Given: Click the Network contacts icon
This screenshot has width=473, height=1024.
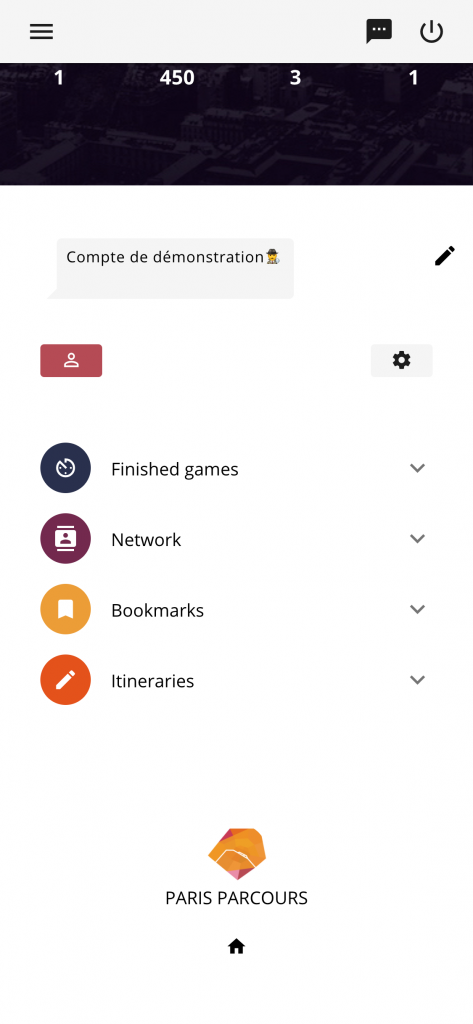Looking at the screenshot, I should click(x=65, y=538).
